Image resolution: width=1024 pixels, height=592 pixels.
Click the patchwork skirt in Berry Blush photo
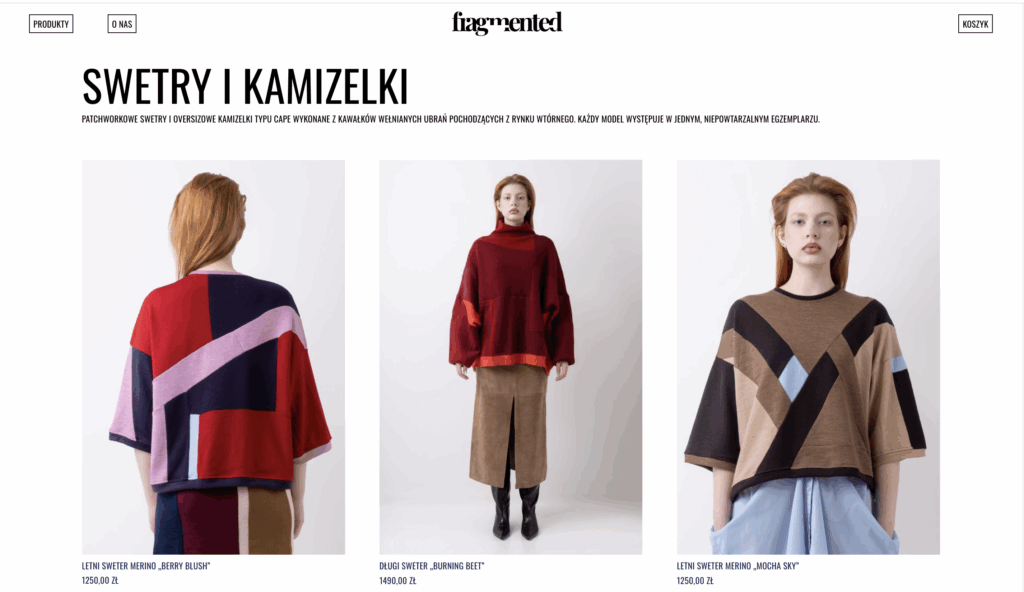[x=222, y=521]
